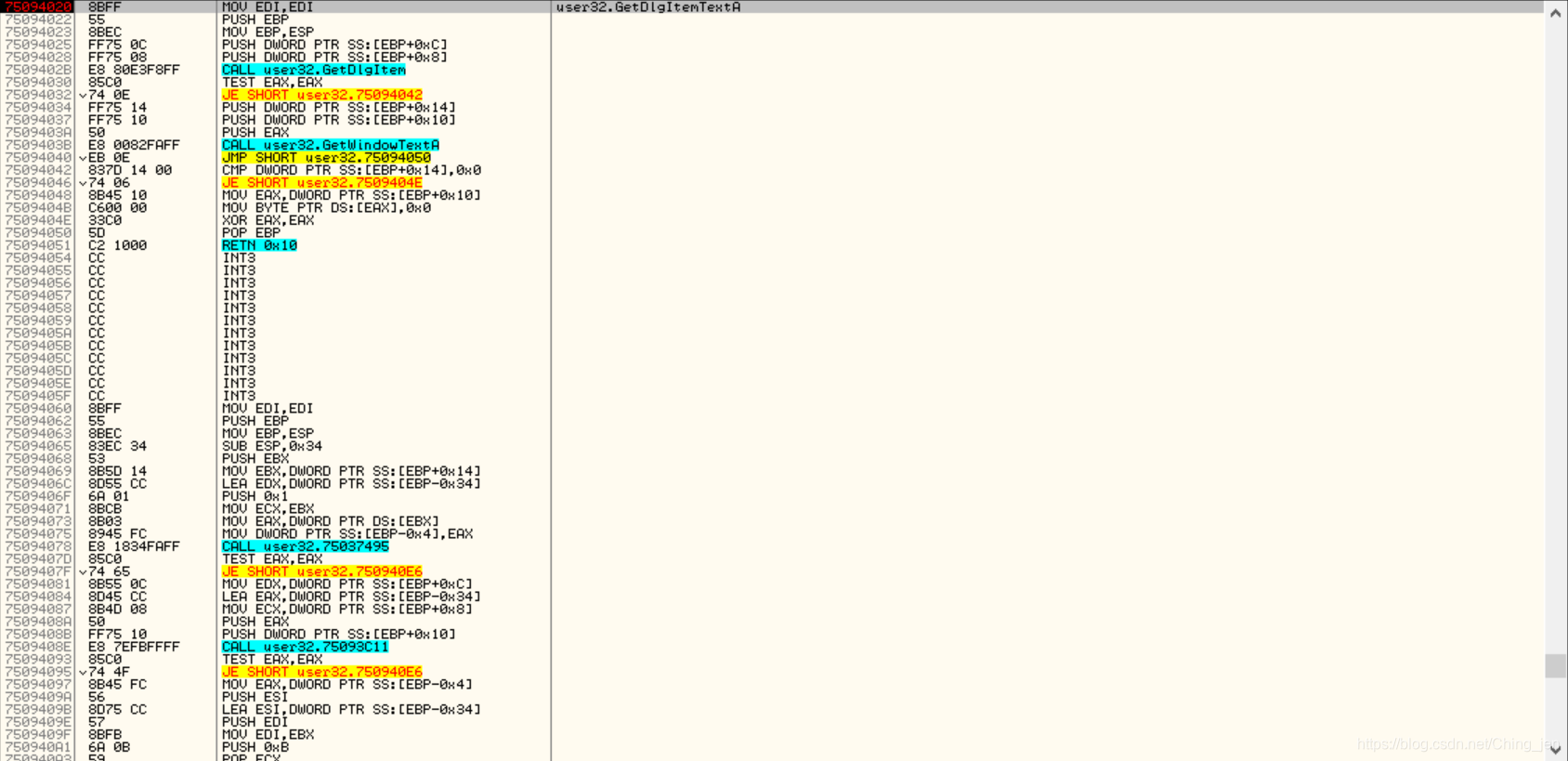Click MOV EAX,DWORD PTR DS:[EBX] line
This screenshot has width=1568, height=761.
[331, 521]
